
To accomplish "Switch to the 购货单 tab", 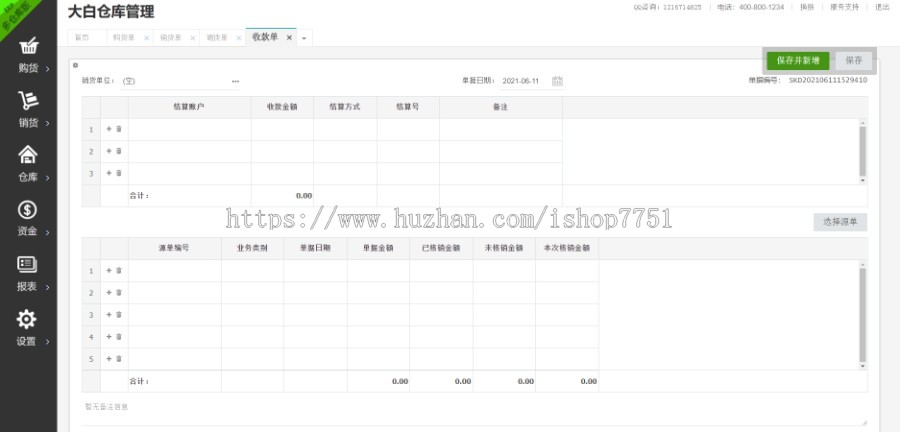I will 123,38.
